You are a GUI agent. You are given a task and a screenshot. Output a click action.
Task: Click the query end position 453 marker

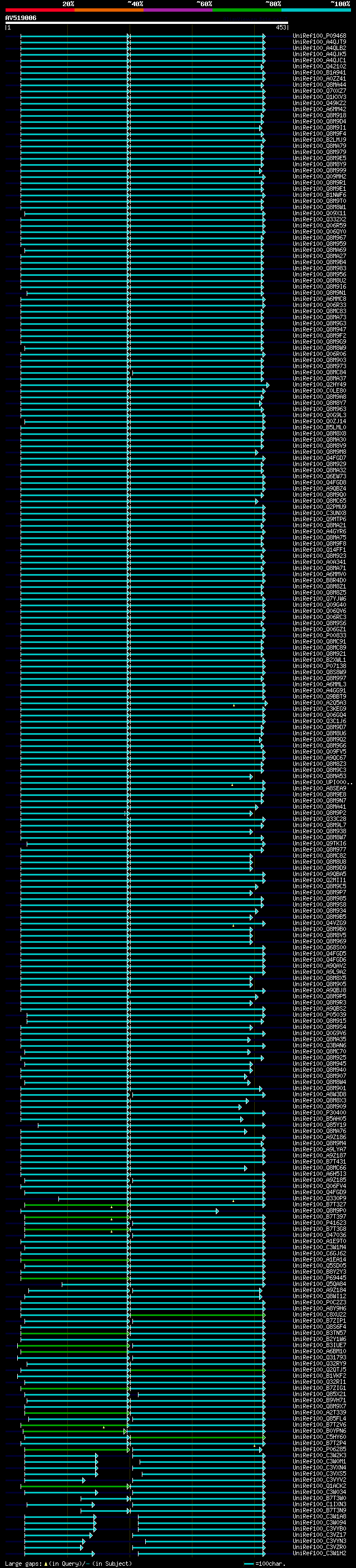pyautogui.click(x=281, y=27)
